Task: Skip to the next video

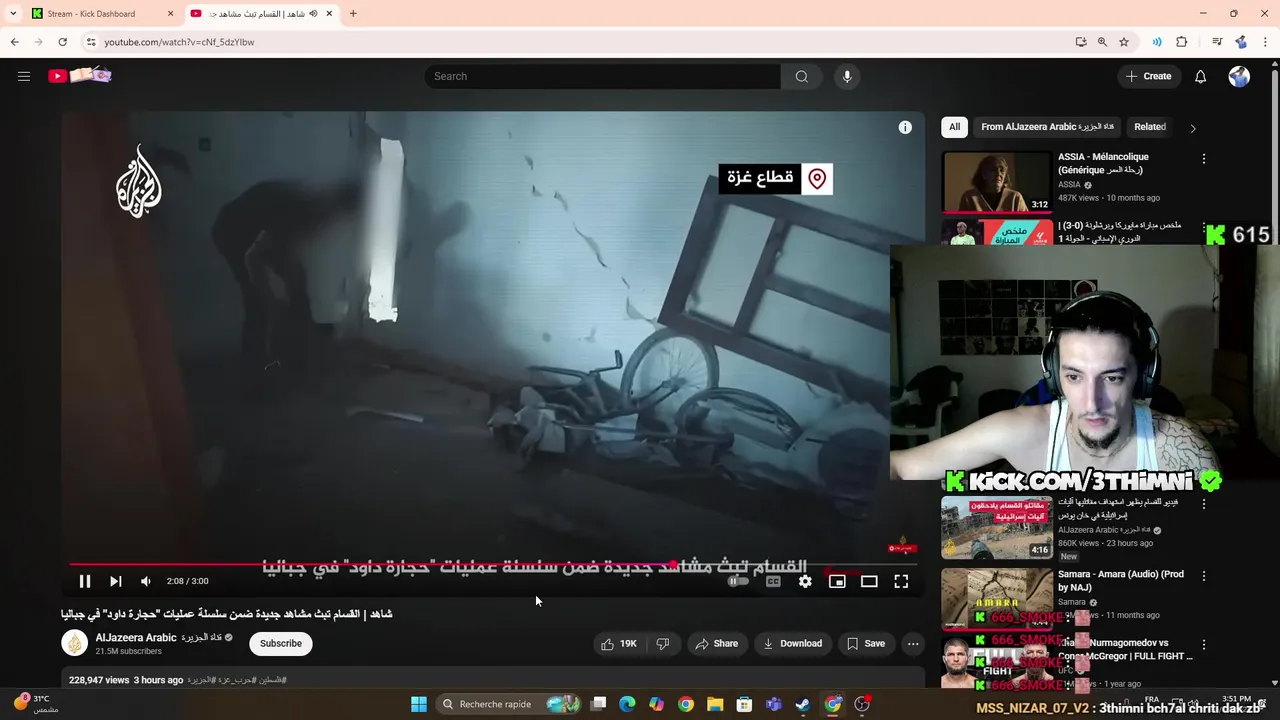Action: (116, 581)
